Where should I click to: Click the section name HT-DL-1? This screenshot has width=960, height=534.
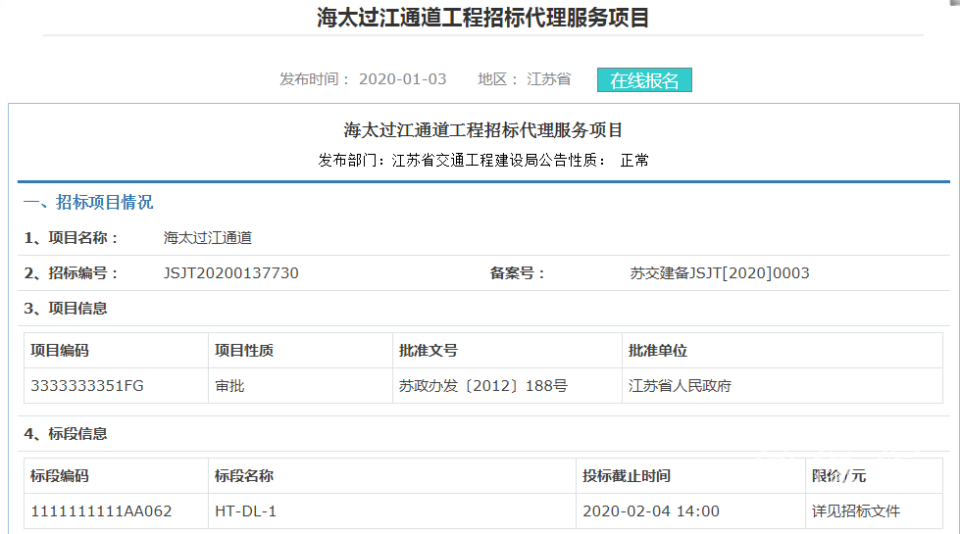click(245, 511)
